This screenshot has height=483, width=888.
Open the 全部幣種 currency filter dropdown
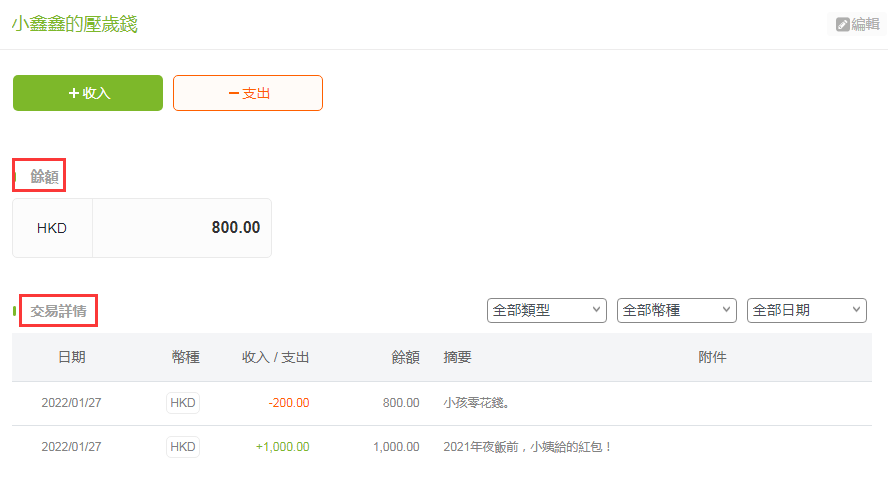pyautogui.click(x=677, y=310)
